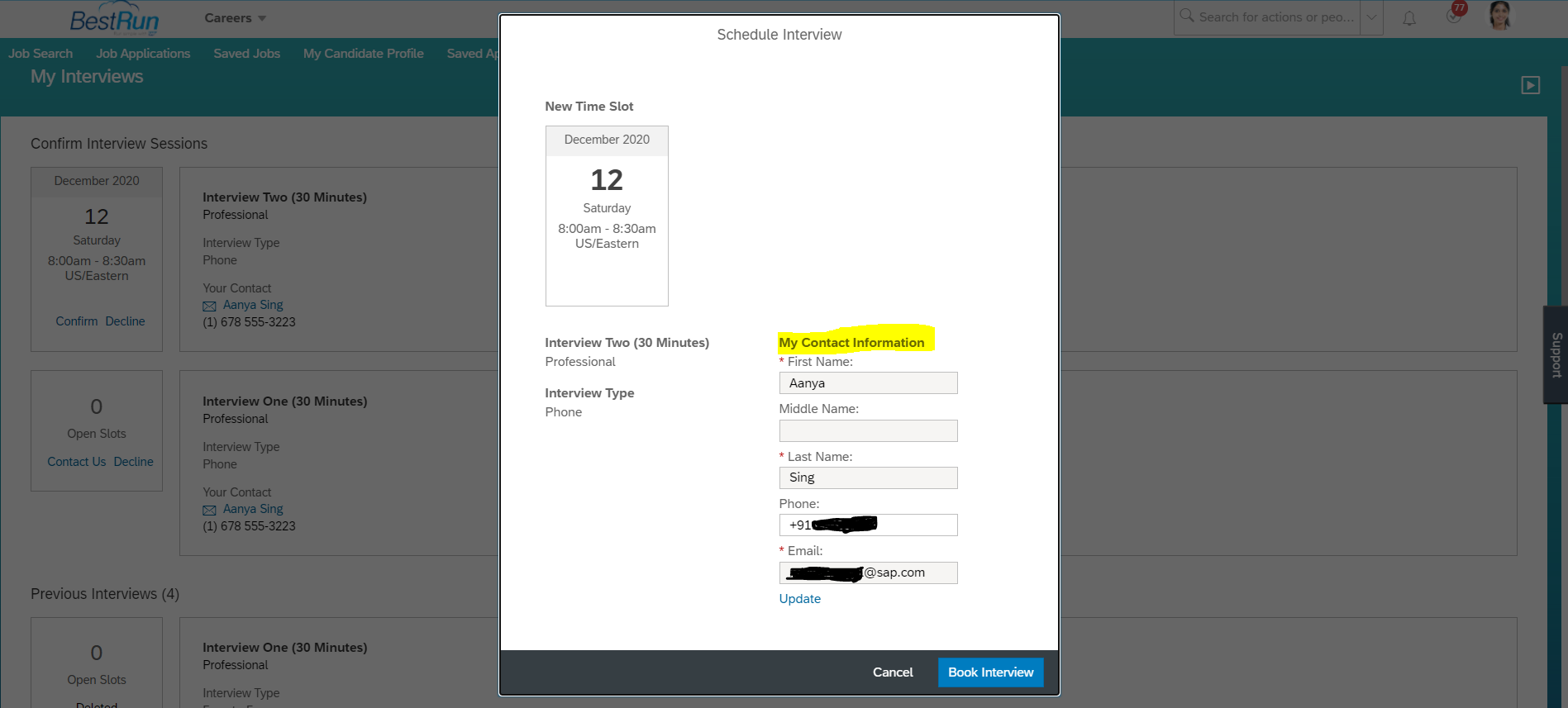Focus the Phone number field
This screenshot has height=708, width=1568.
tap(868, 525)
